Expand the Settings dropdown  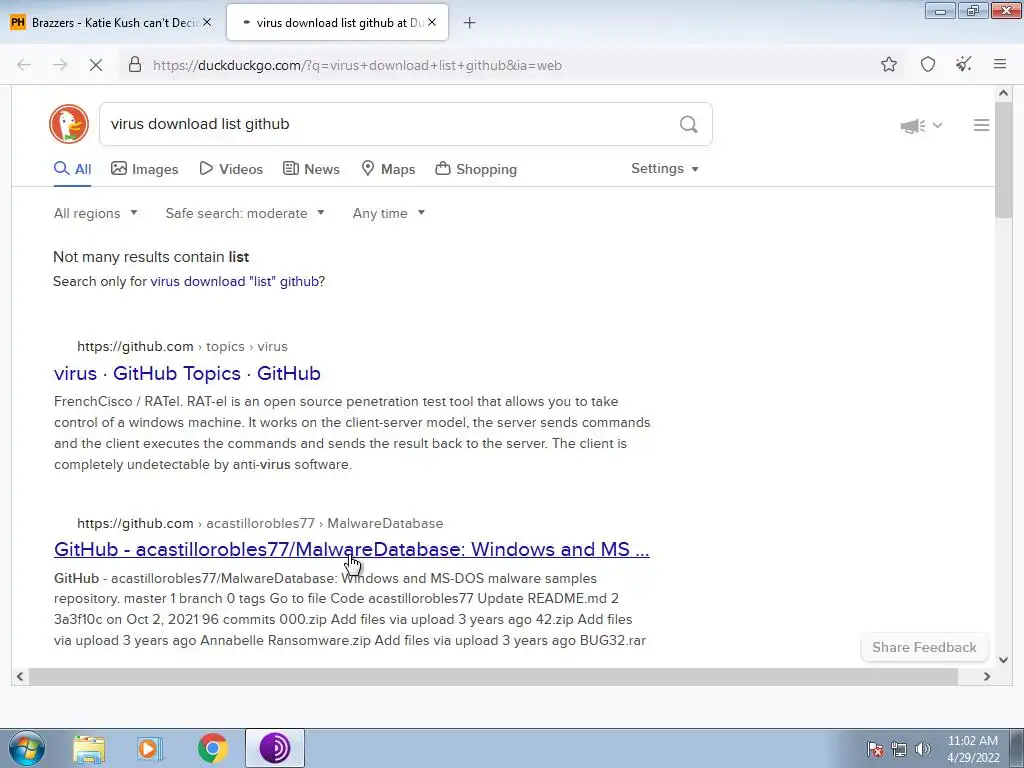click(665, 168)
